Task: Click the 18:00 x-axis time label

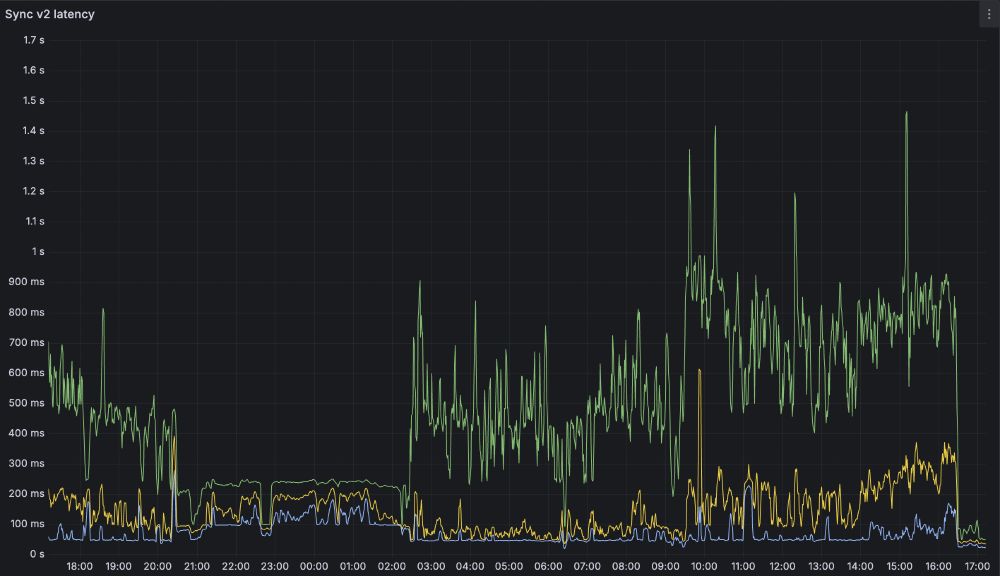Action: coord(80,566)
